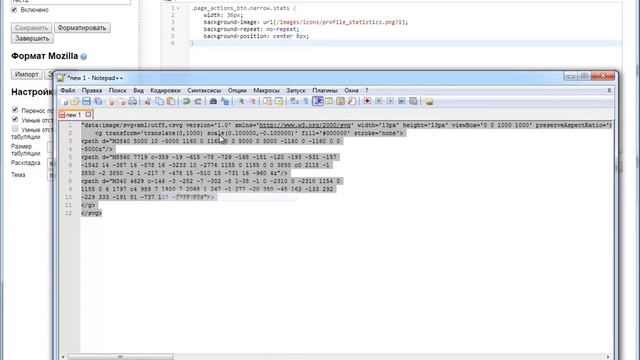Click the Save recorded macro icon in Notepad++
This screenshot has width=640, height=360.
(402, 101)
